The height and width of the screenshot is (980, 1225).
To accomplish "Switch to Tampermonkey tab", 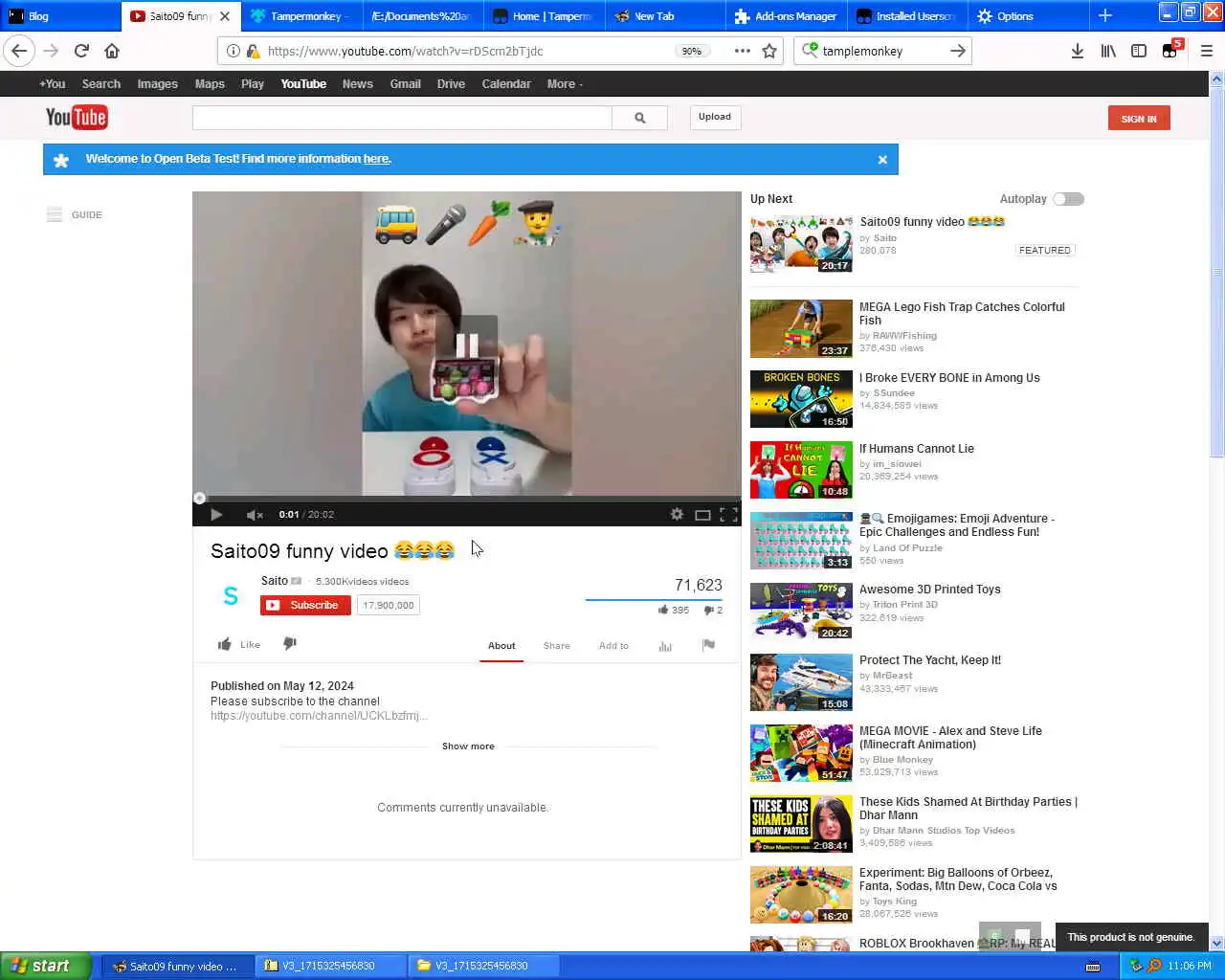I will (x=301, y=15).
